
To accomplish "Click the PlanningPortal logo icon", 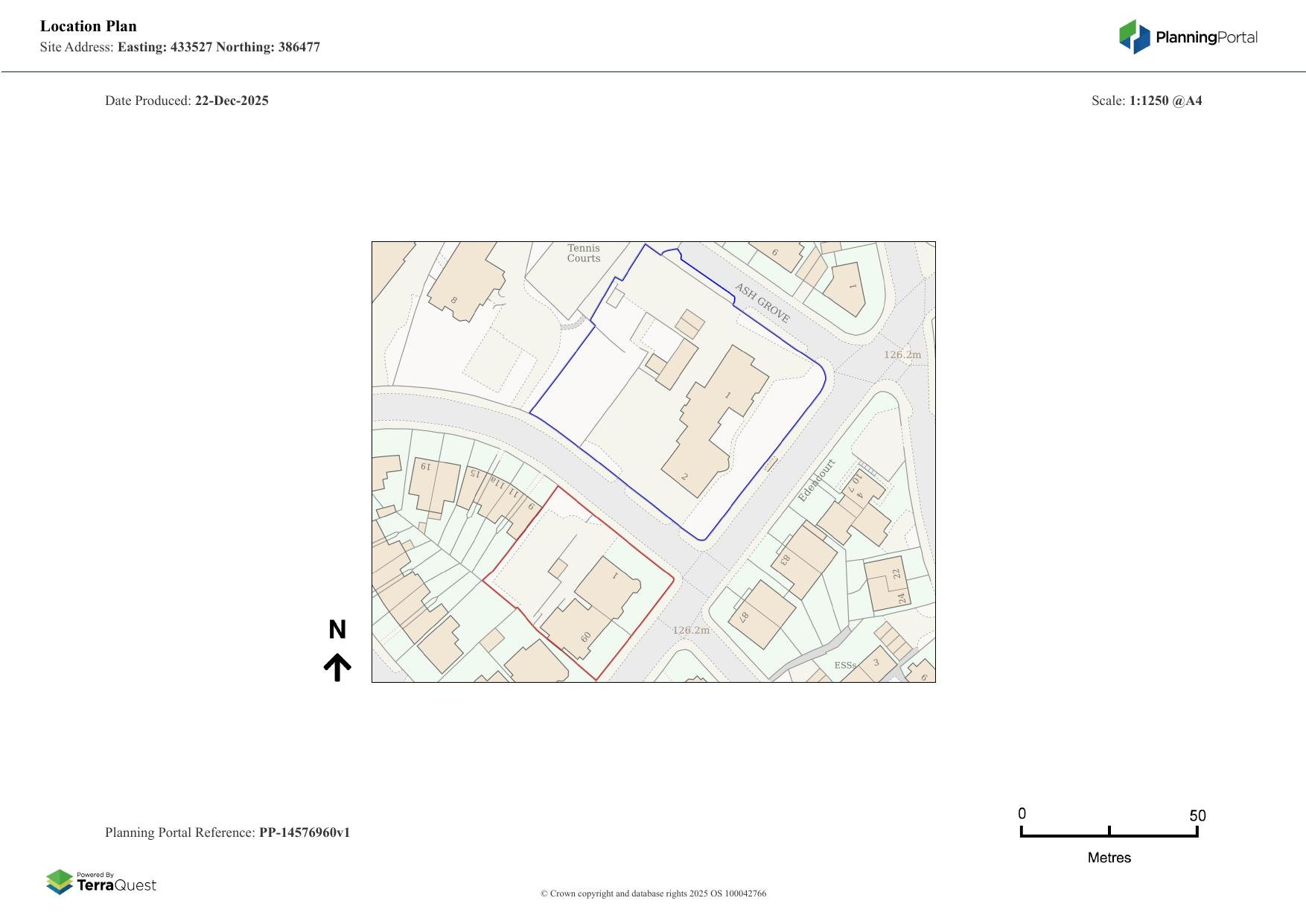I will click(x=1134, y=36).
